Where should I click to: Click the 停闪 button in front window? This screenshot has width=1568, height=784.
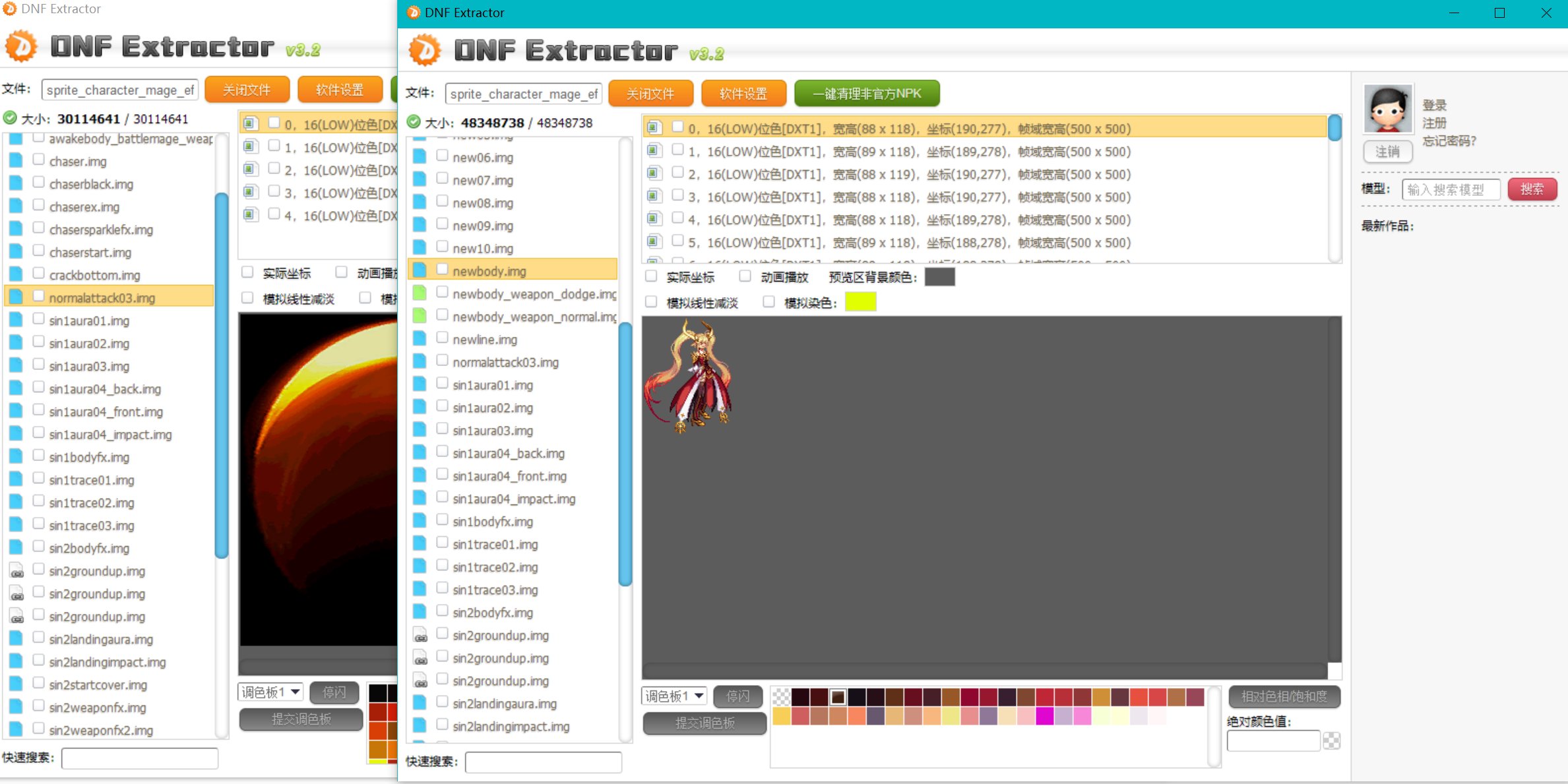pyautogui.click(x=737, y=696)
